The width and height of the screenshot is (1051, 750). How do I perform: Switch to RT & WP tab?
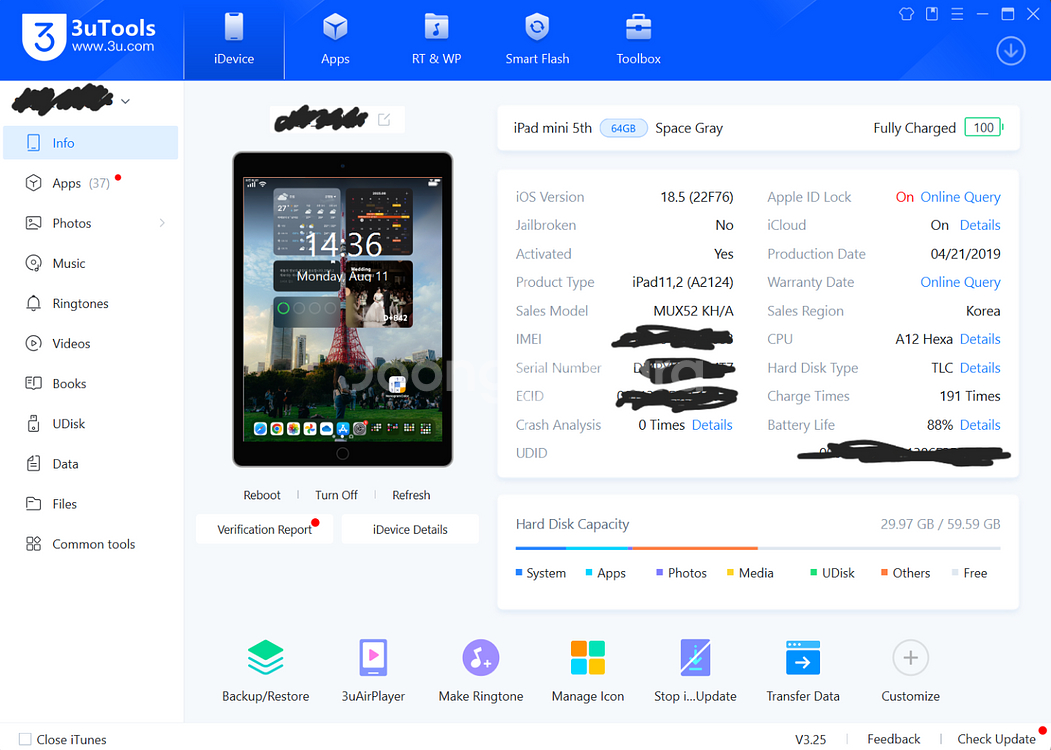[x=436, y=40]
